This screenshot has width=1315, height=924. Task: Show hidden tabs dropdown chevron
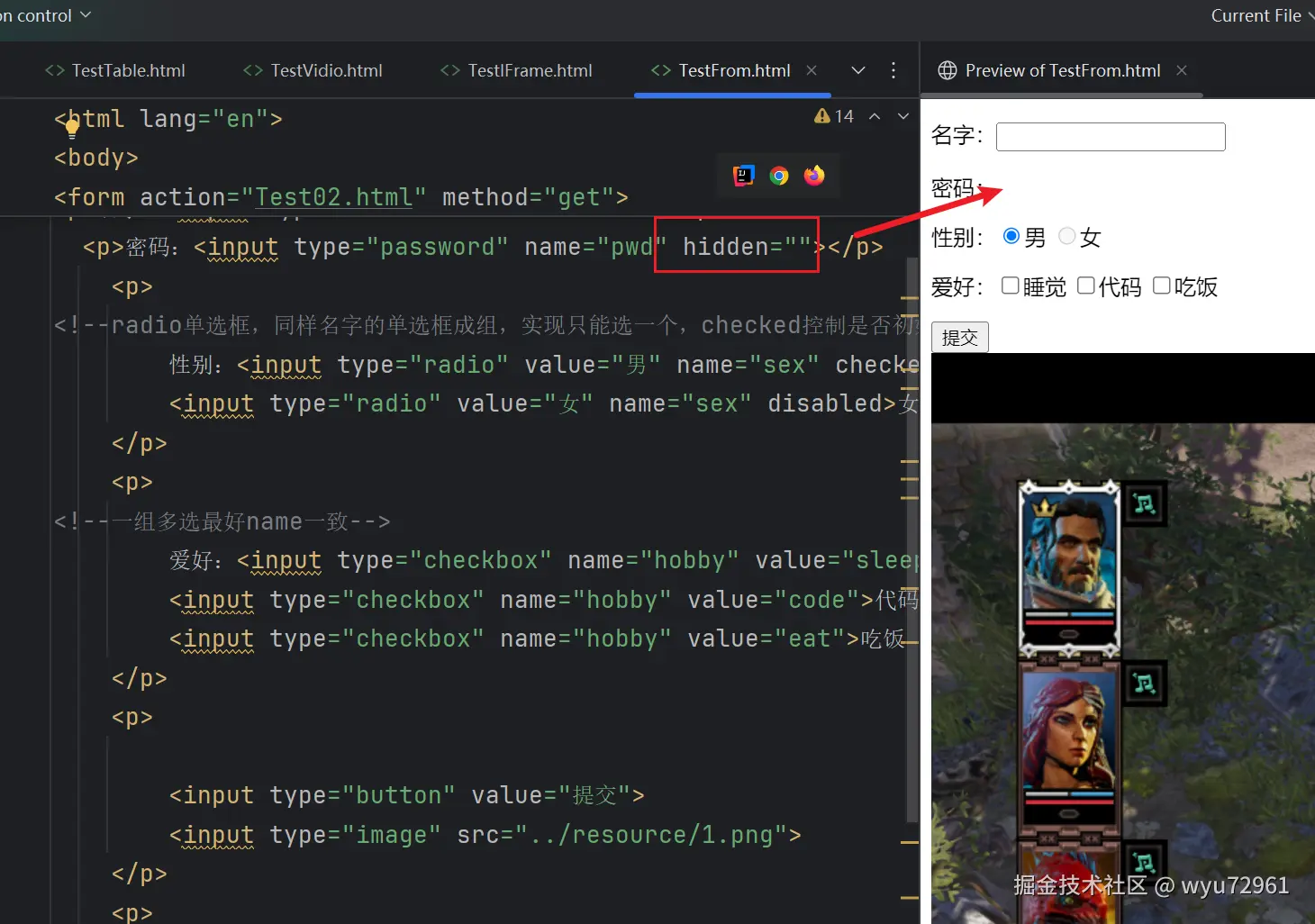[x=858, y=70]
